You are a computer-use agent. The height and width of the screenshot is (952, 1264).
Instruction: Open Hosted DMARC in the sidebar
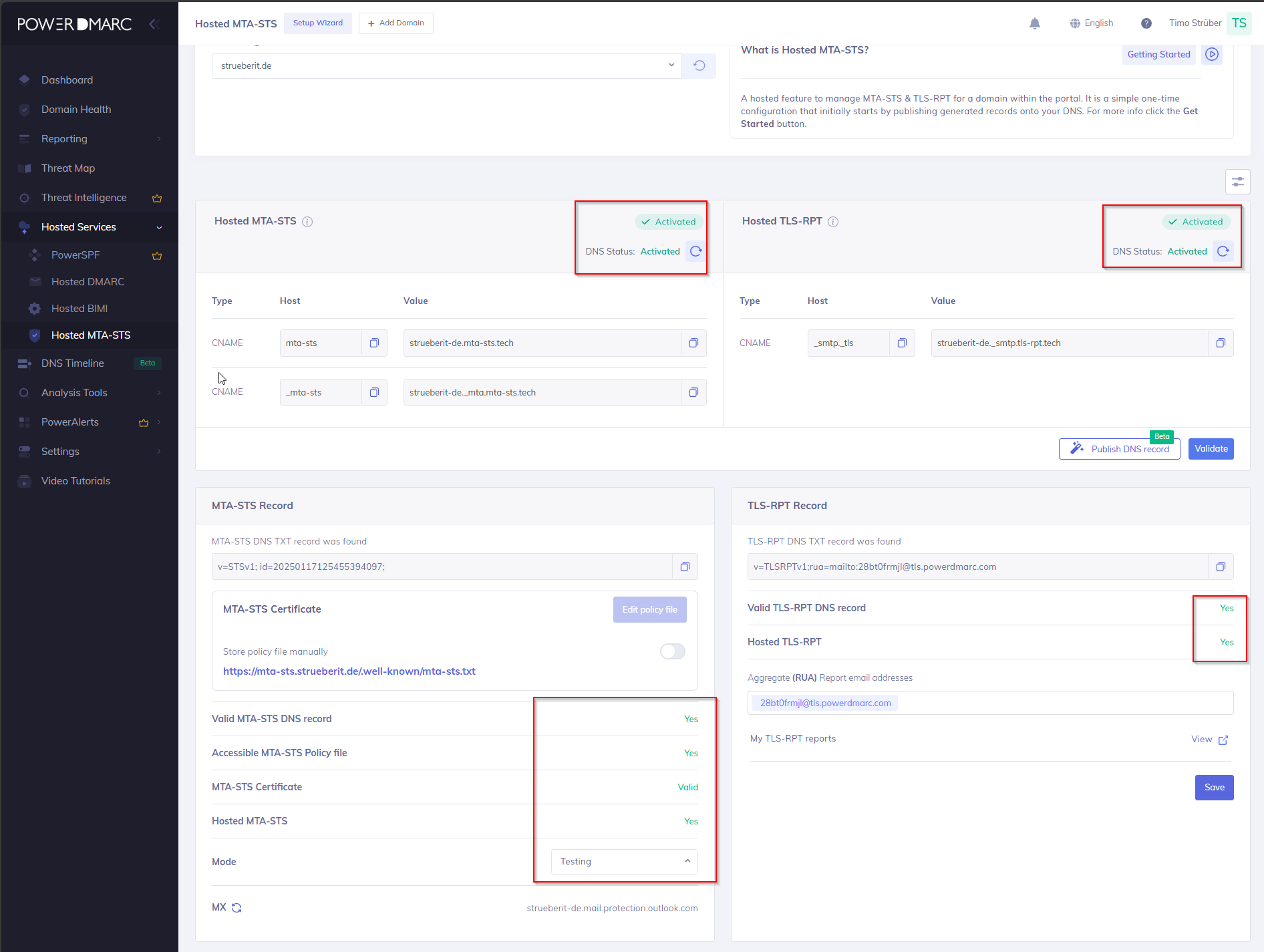pos(88,282)
